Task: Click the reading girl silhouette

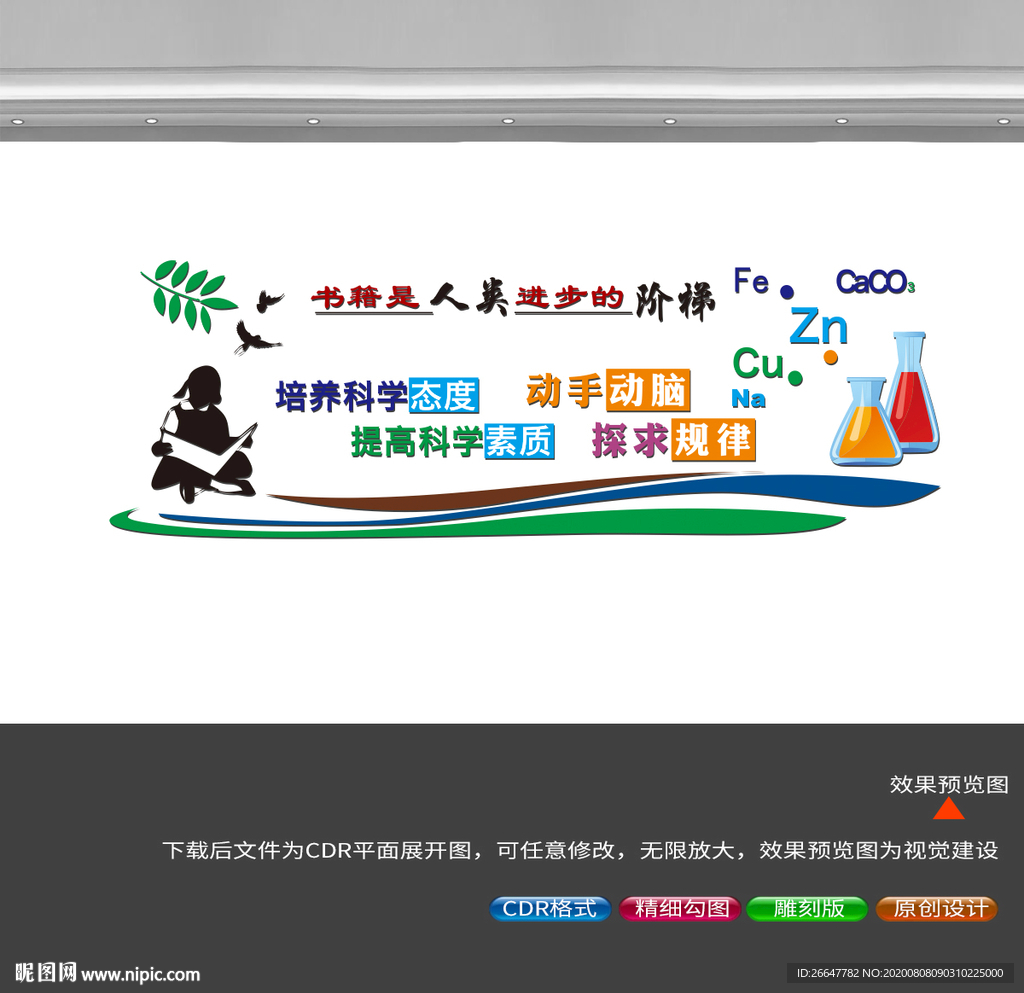Action: [204, 434]
